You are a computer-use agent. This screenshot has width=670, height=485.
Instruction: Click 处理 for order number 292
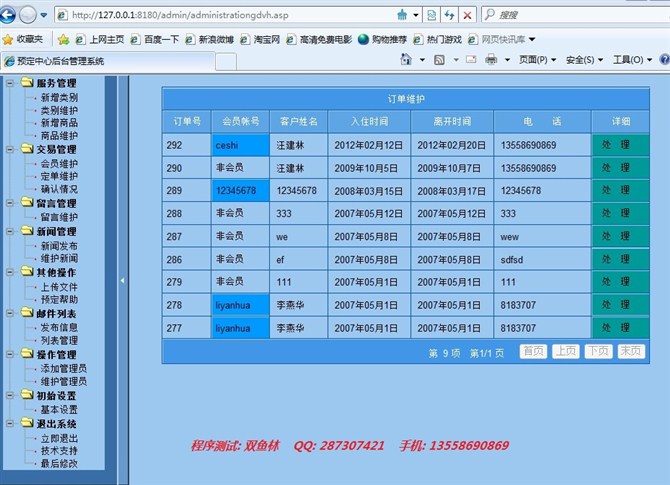tap(616, 144)
